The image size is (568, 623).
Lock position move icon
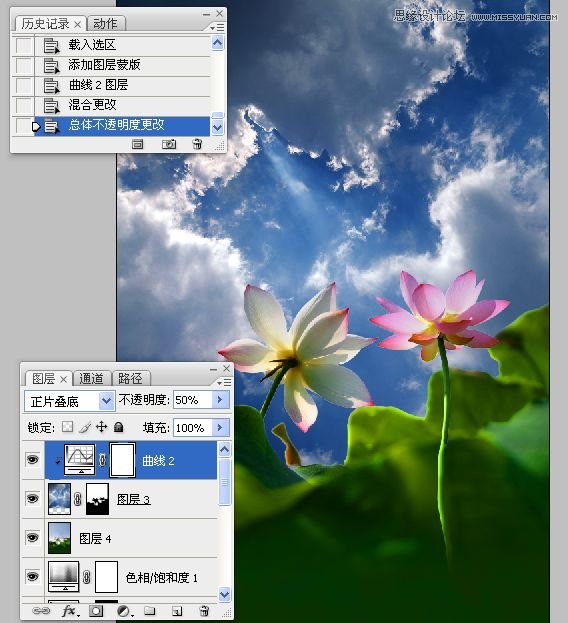coord(102,427)
